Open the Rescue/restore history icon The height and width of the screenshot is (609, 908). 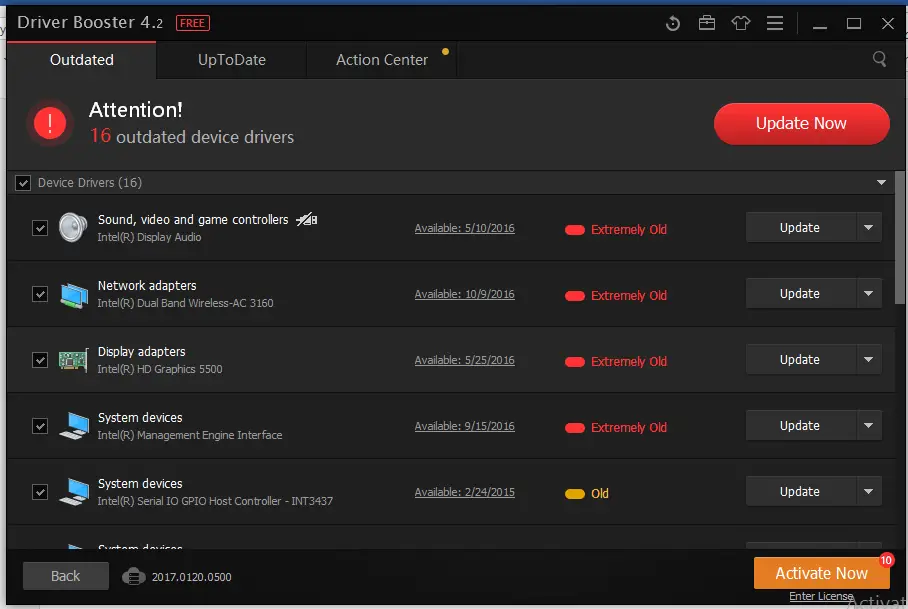click(672, 23)
